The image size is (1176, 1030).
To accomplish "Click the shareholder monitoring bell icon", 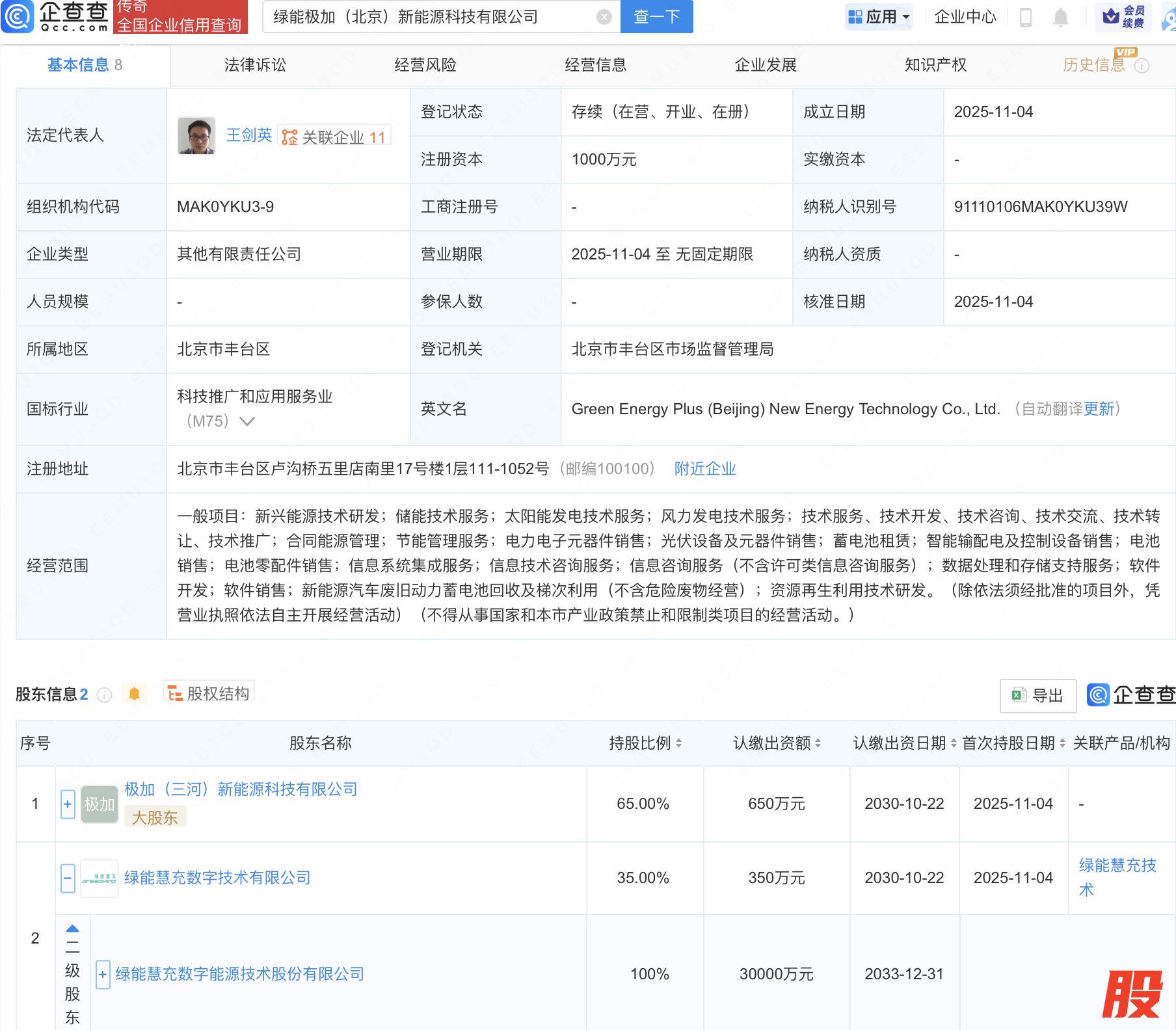I will pyautogui.click(x=134, y=694).
